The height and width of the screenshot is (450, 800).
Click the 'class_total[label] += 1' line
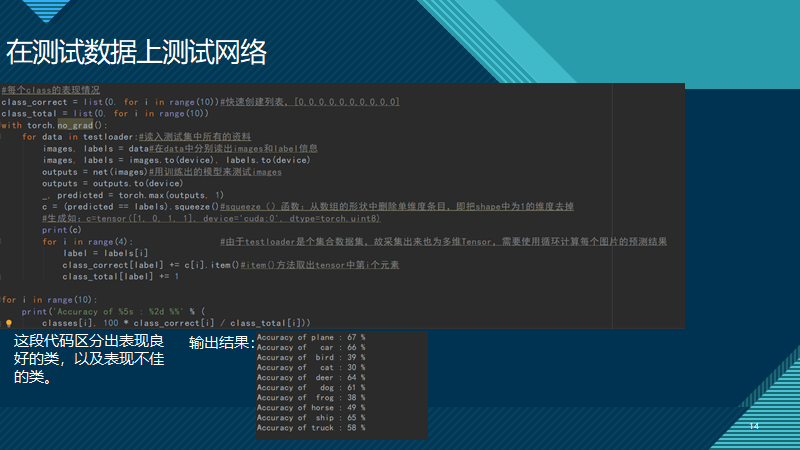click(121, 277)
